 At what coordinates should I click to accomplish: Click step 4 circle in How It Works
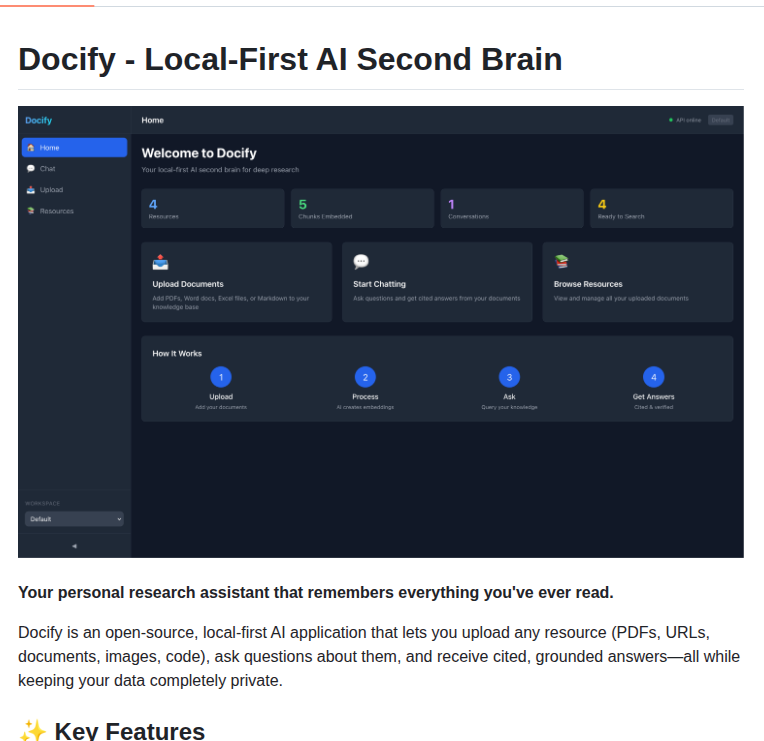(653, 377)
